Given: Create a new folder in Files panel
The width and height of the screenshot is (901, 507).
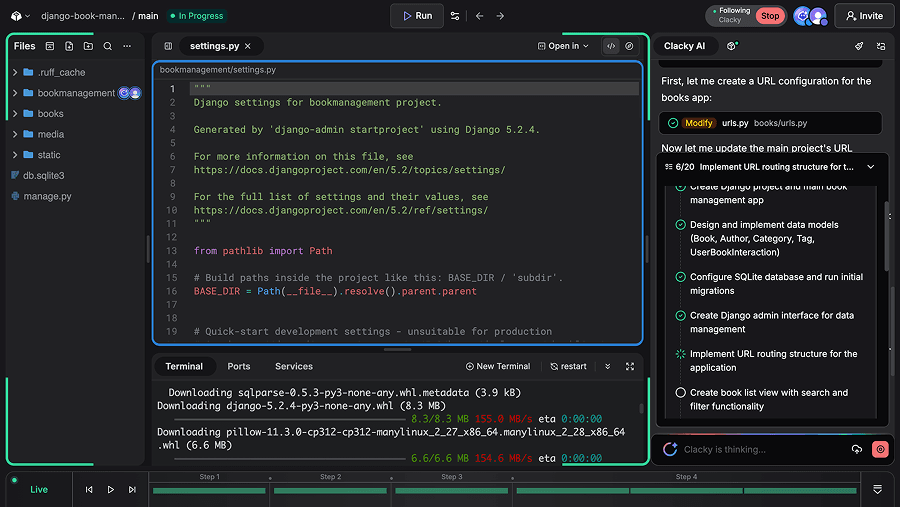Looking at the screenshot, I should [88, 46].
